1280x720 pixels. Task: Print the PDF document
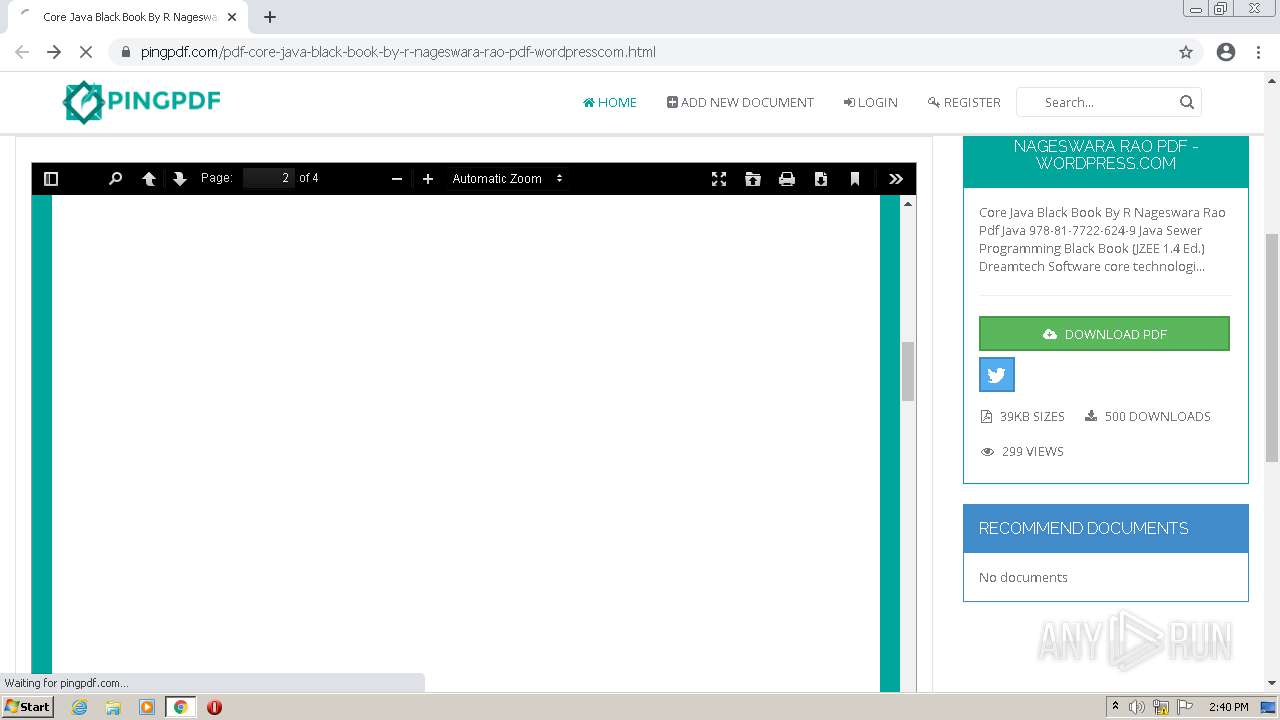click(787, 179)
